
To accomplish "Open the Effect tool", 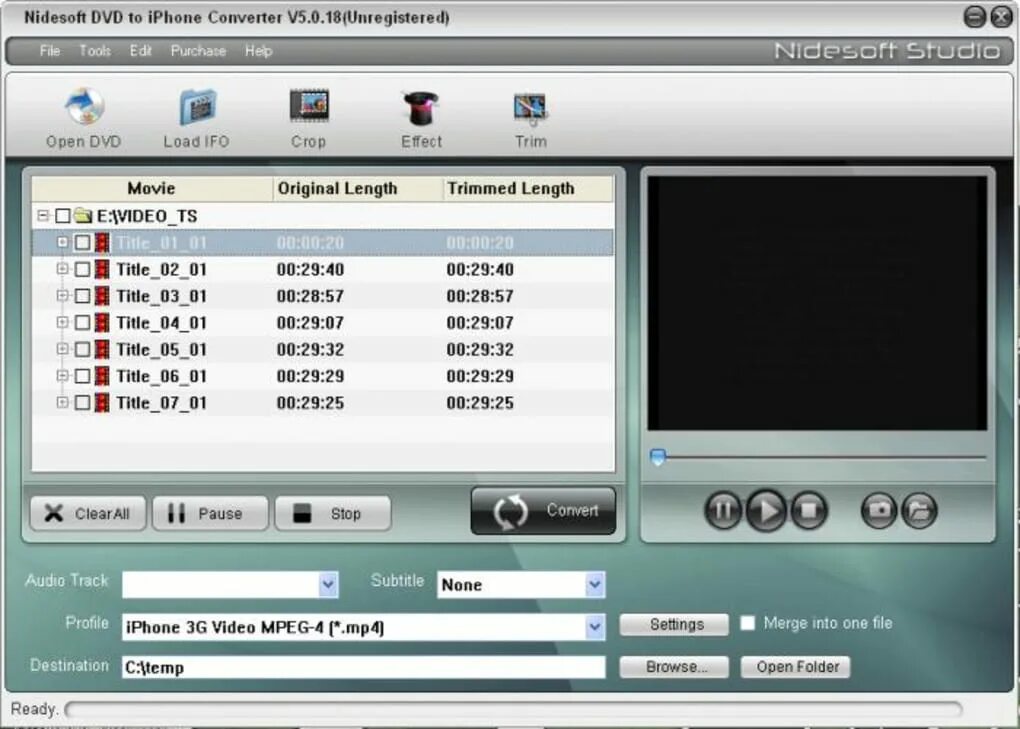I will point(421,107).
